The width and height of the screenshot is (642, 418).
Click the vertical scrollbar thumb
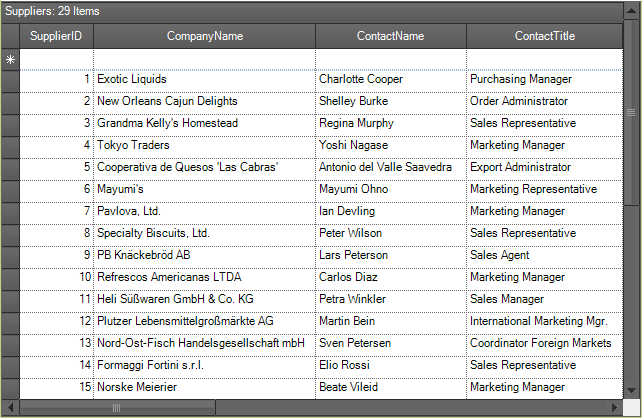631,113
